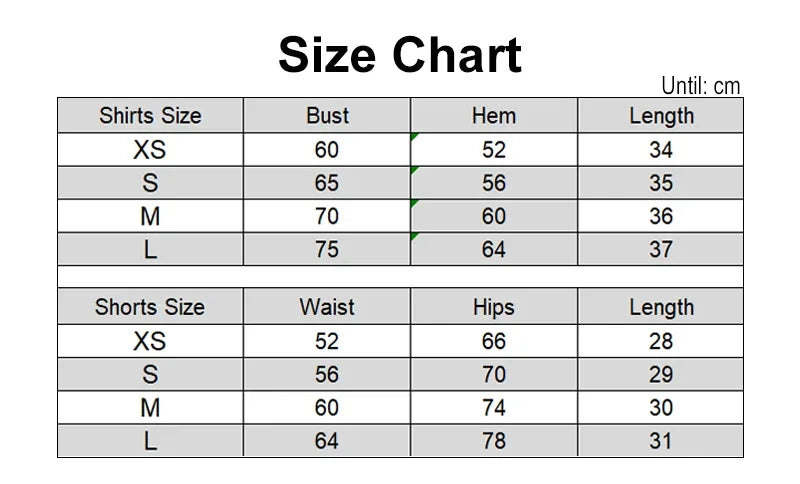Click the shorts M hips value 74
800x484 pixels.
click(x=494, y=407)
